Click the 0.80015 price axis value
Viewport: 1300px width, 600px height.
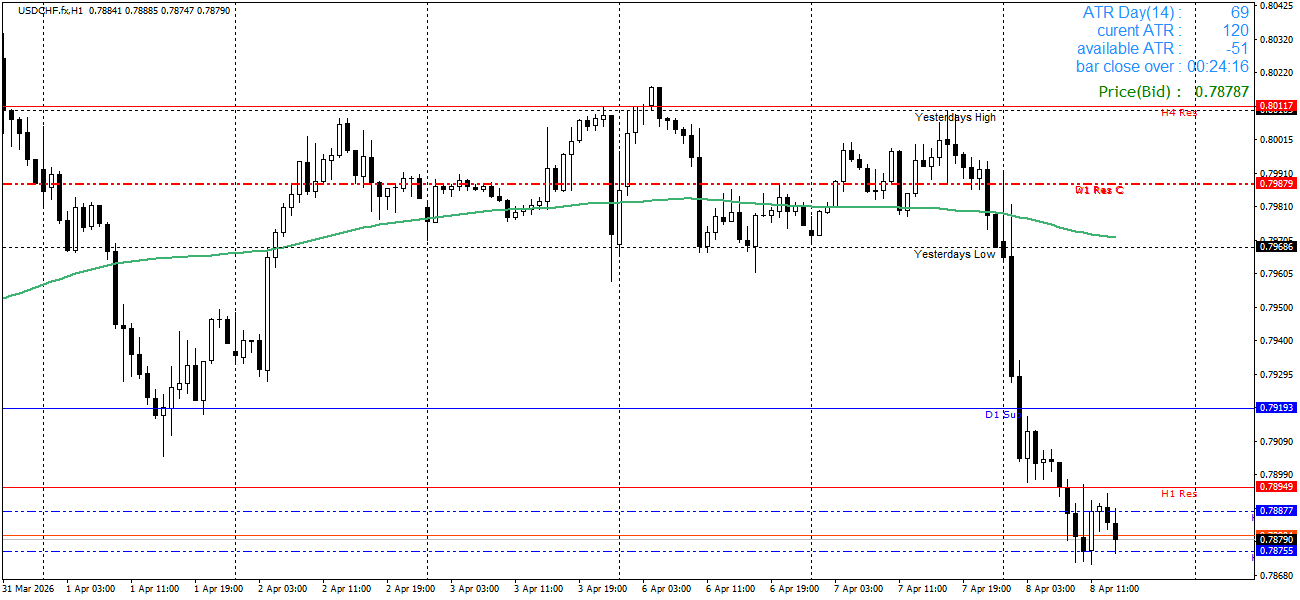(x=1276, y=140)
